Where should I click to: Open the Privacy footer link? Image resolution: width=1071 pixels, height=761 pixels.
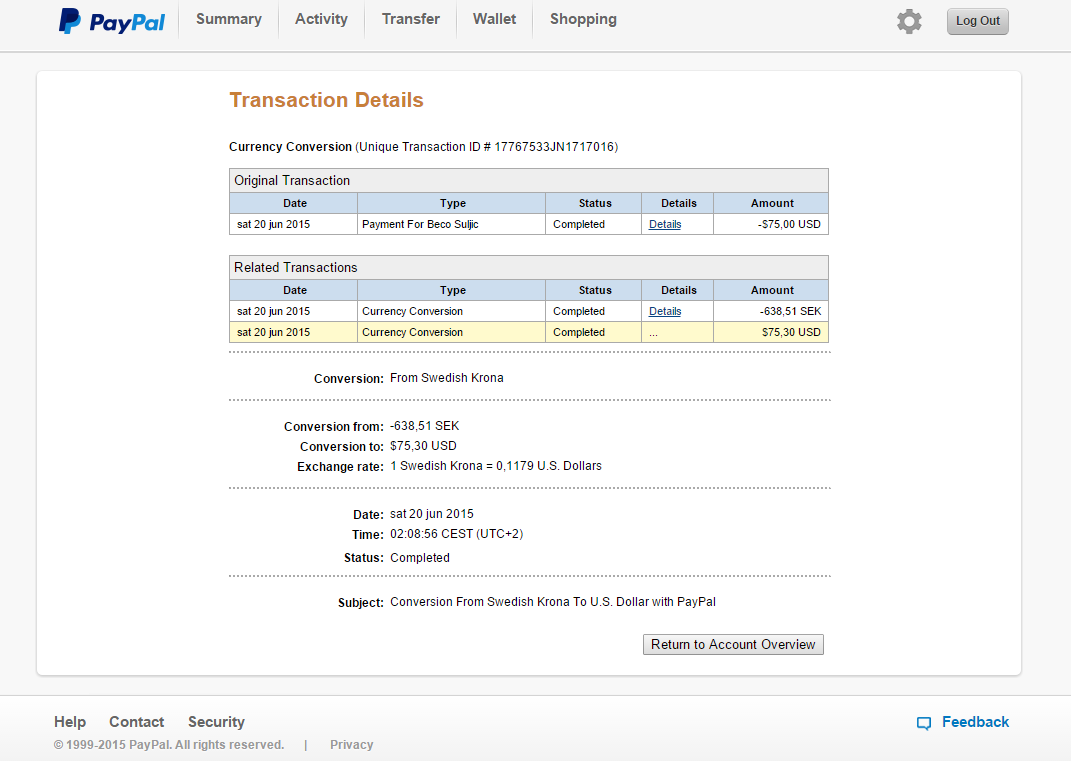click(x=352, y=745)
